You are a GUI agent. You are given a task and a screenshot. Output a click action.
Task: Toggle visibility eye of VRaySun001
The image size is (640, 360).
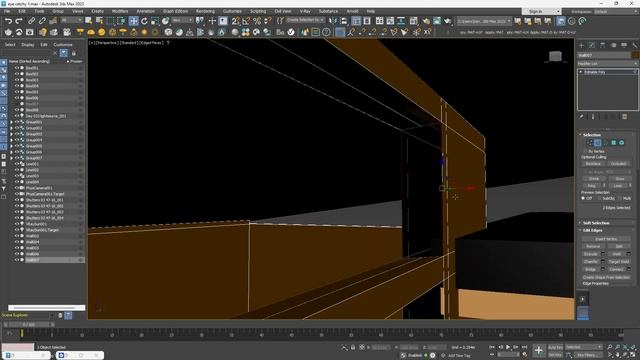17,224
